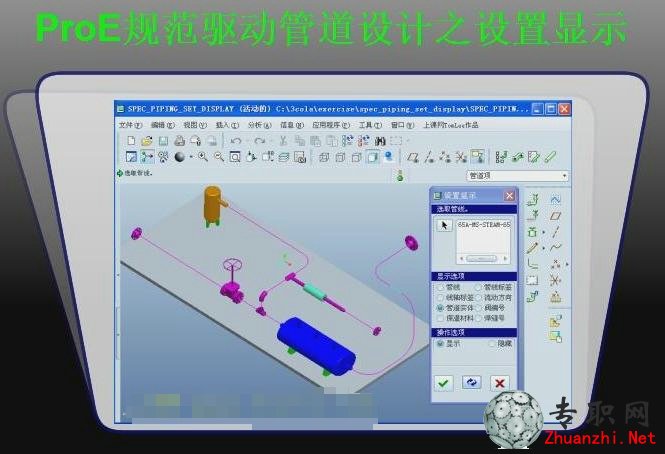Image resolution: width=665 pixels, height=454 pixels.
Task: Click the Spin center icon
Action: point(147,157)
